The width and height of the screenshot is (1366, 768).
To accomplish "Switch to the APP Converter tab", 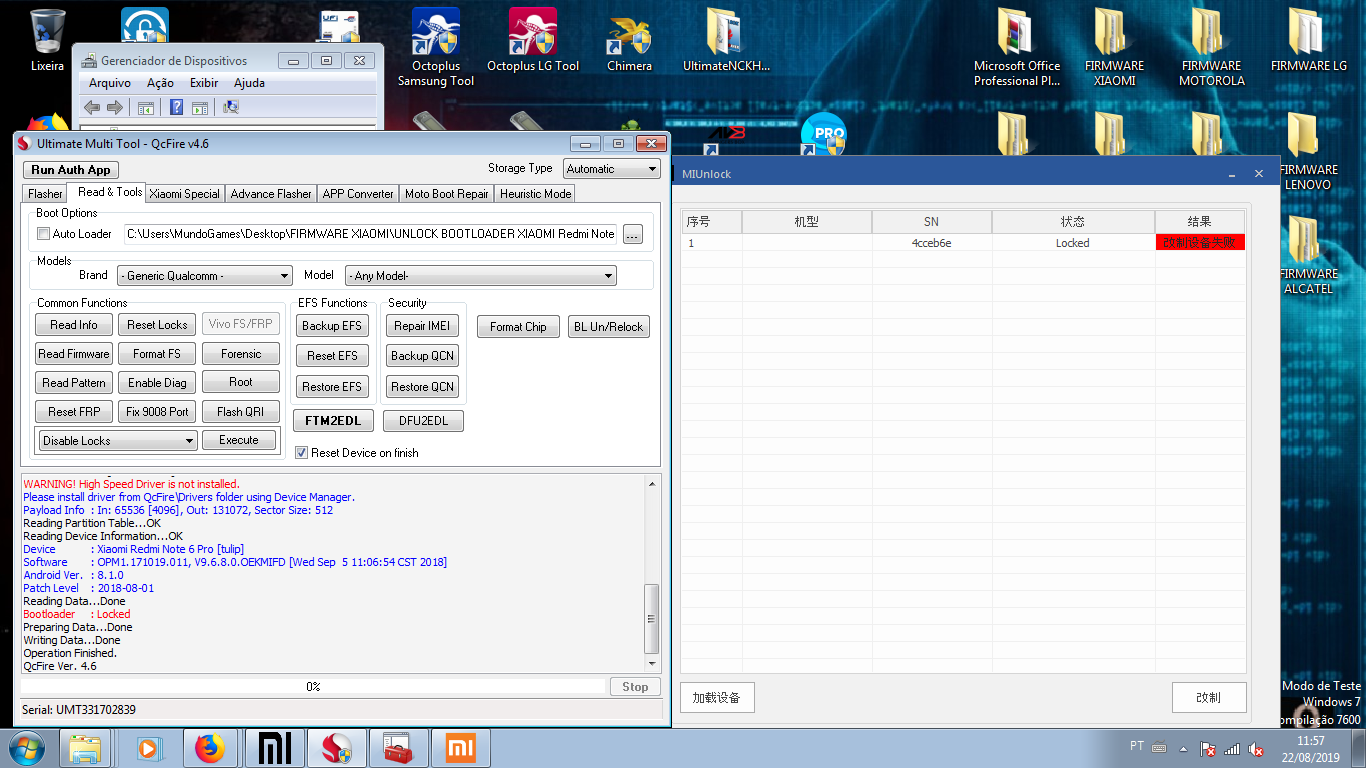I will (358, 194).
